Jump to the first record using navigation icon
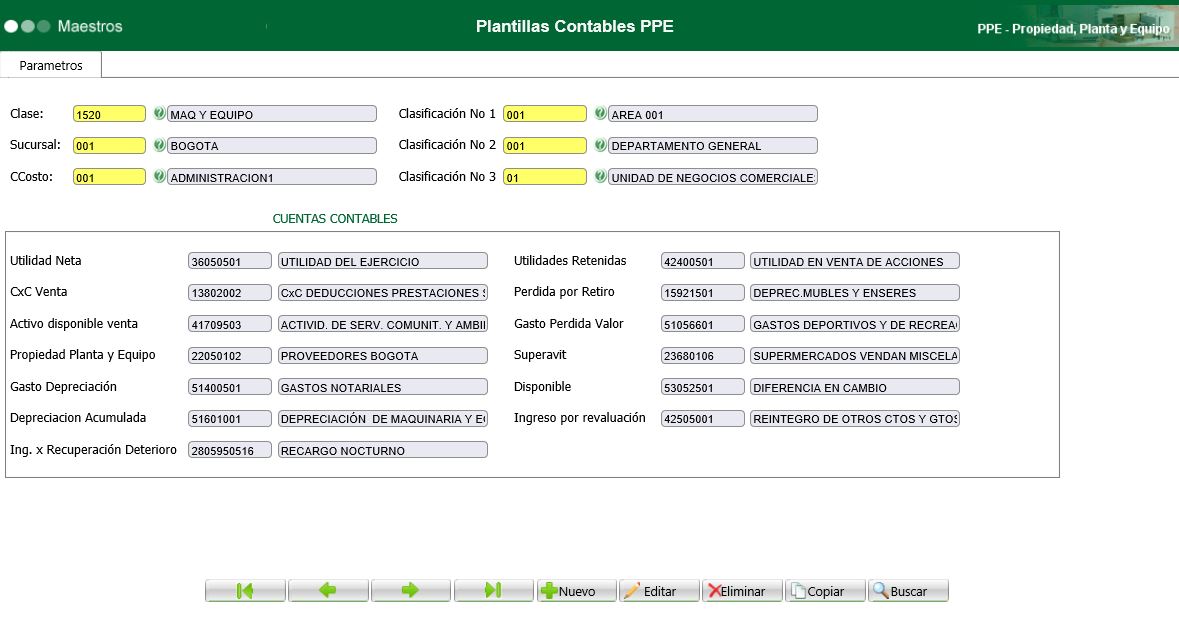 click(x=245, y=590)
